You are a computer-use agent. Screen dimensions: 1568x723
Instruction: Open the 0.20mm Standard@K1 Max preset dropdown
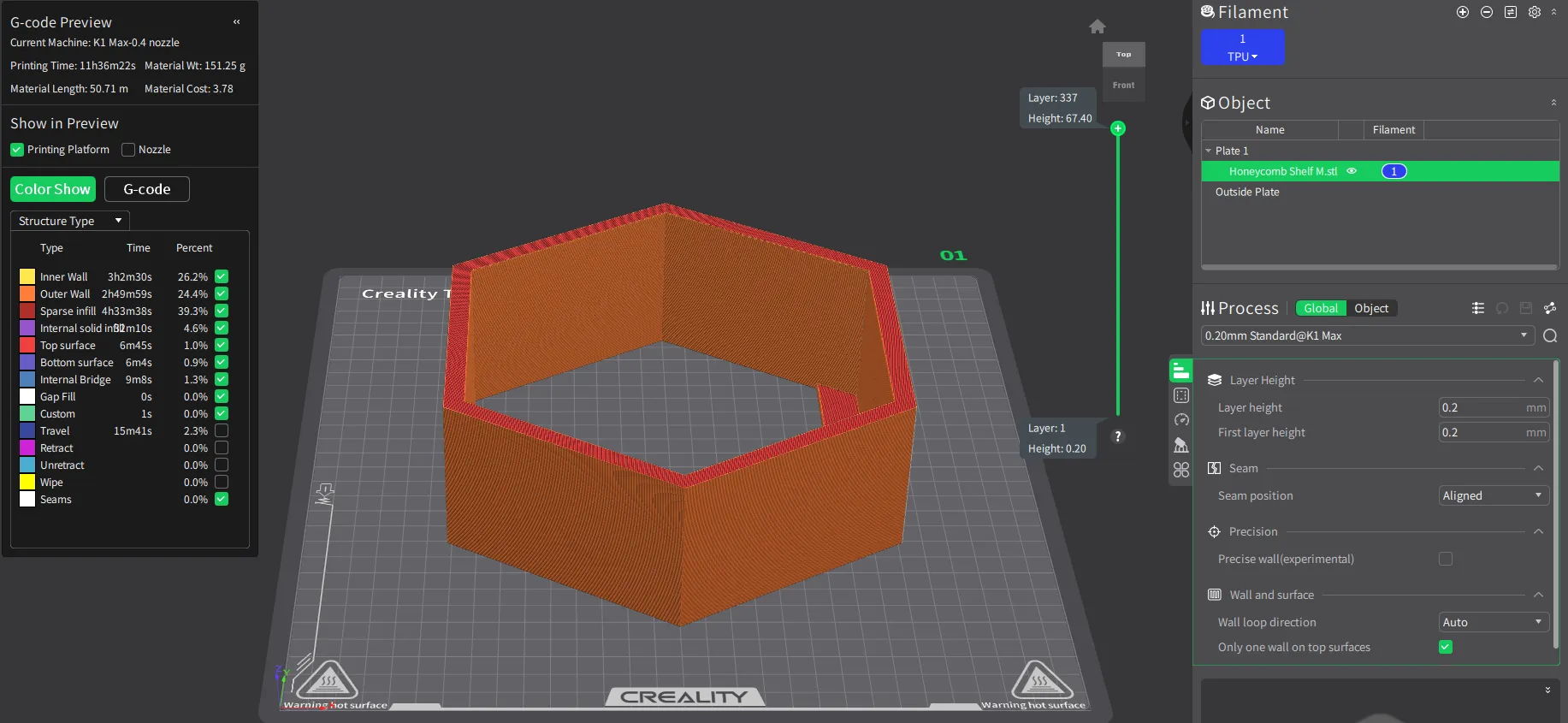tap(1367, 336)
